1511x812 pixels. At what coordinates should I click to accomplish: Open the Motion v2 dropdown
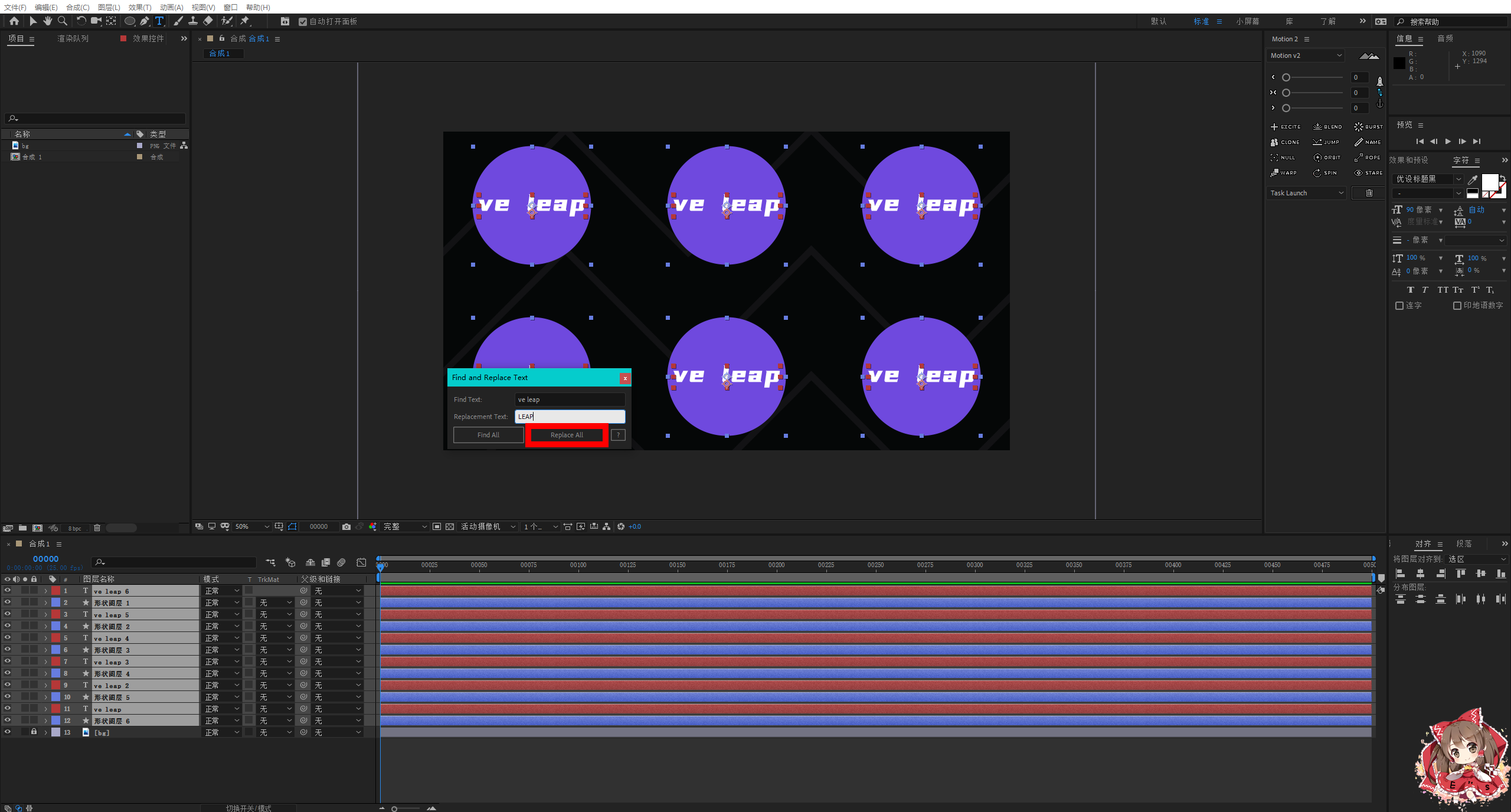(1305, 55)
